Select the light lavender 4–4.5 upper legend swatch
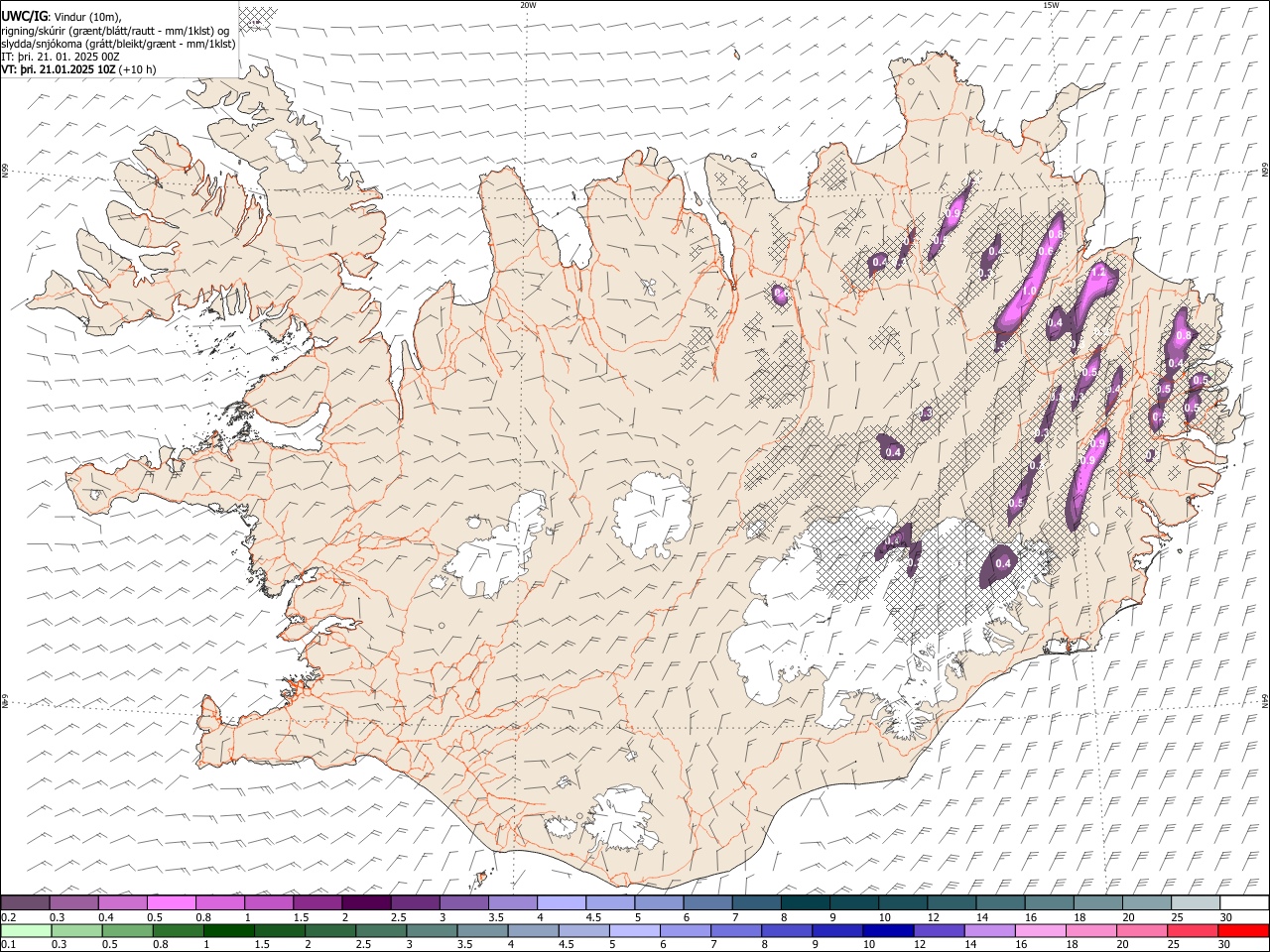This screenshot has width=1270, height=952. 562,902
